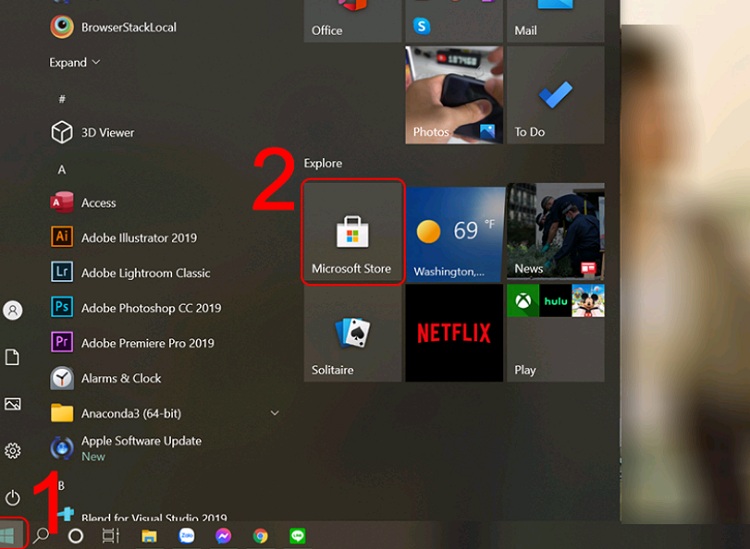Open Task View from the taskbar
750x549 pixels.
pyautogui.click(x=111, y=536)
